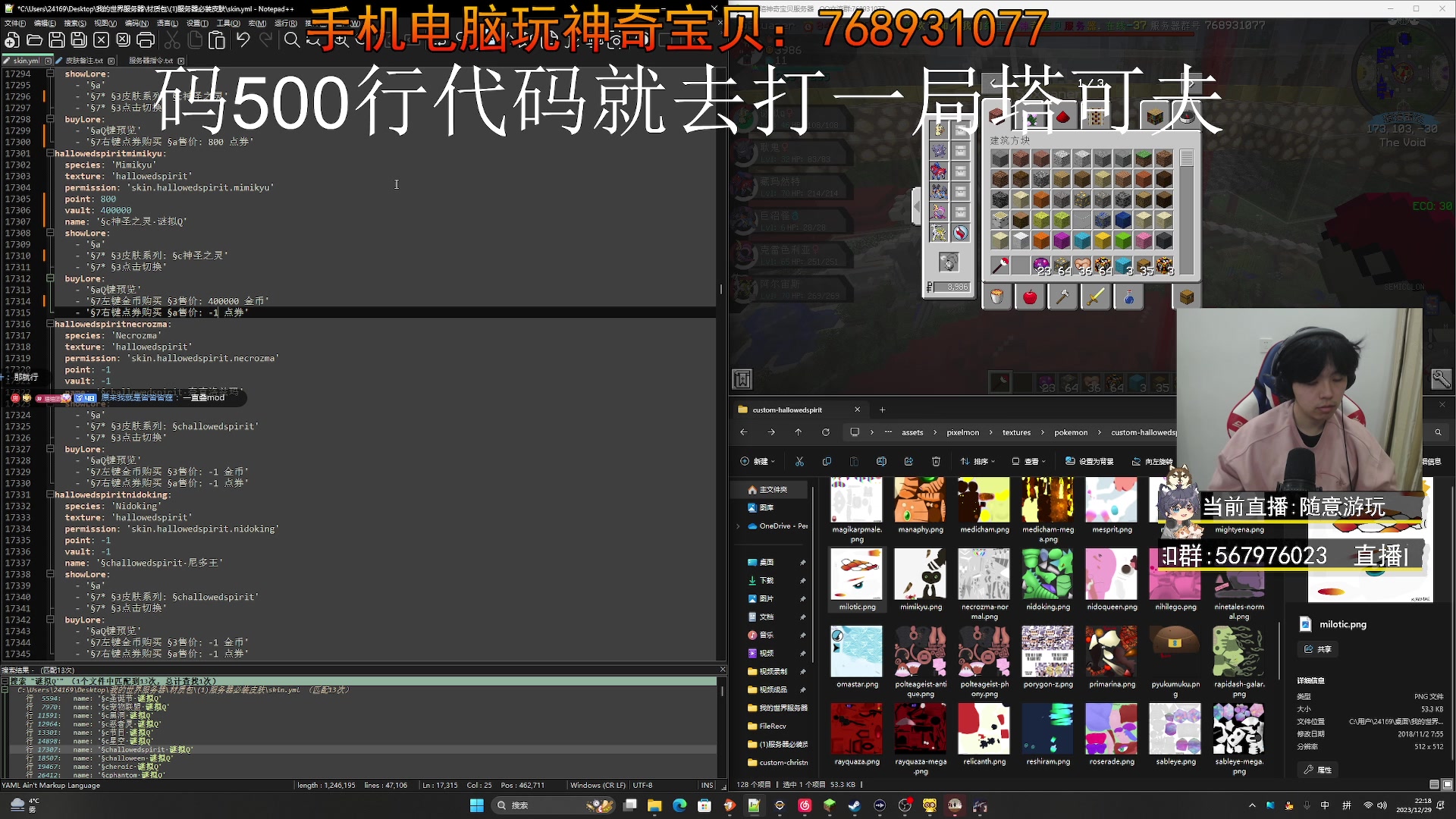Open the 搜索(S) menu in Notepad++

tap(74, 24)
